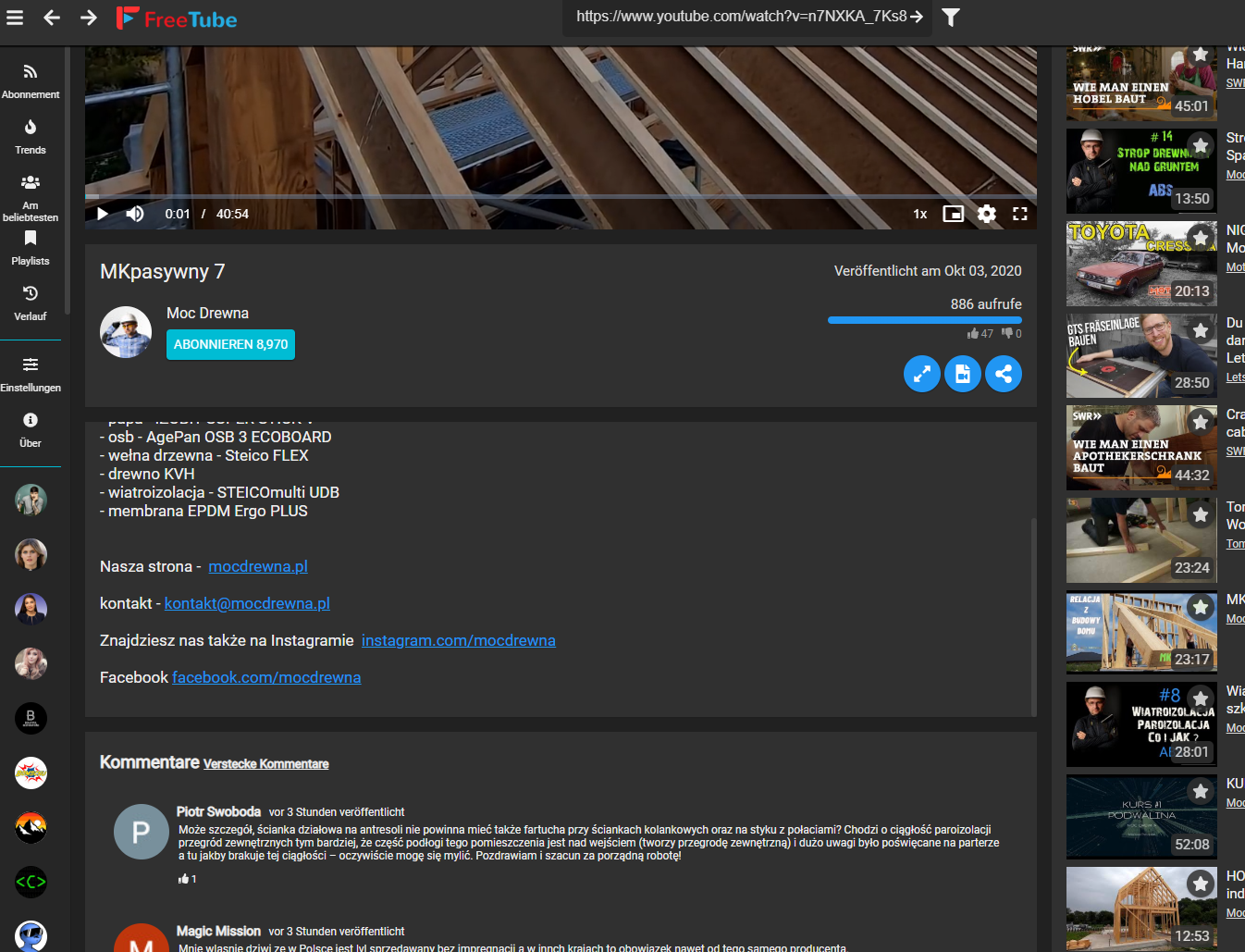Image resolution: width=1245 pixels, height=952 pixels.
Task: Open the share options for this video
Action: point(1004,374)
